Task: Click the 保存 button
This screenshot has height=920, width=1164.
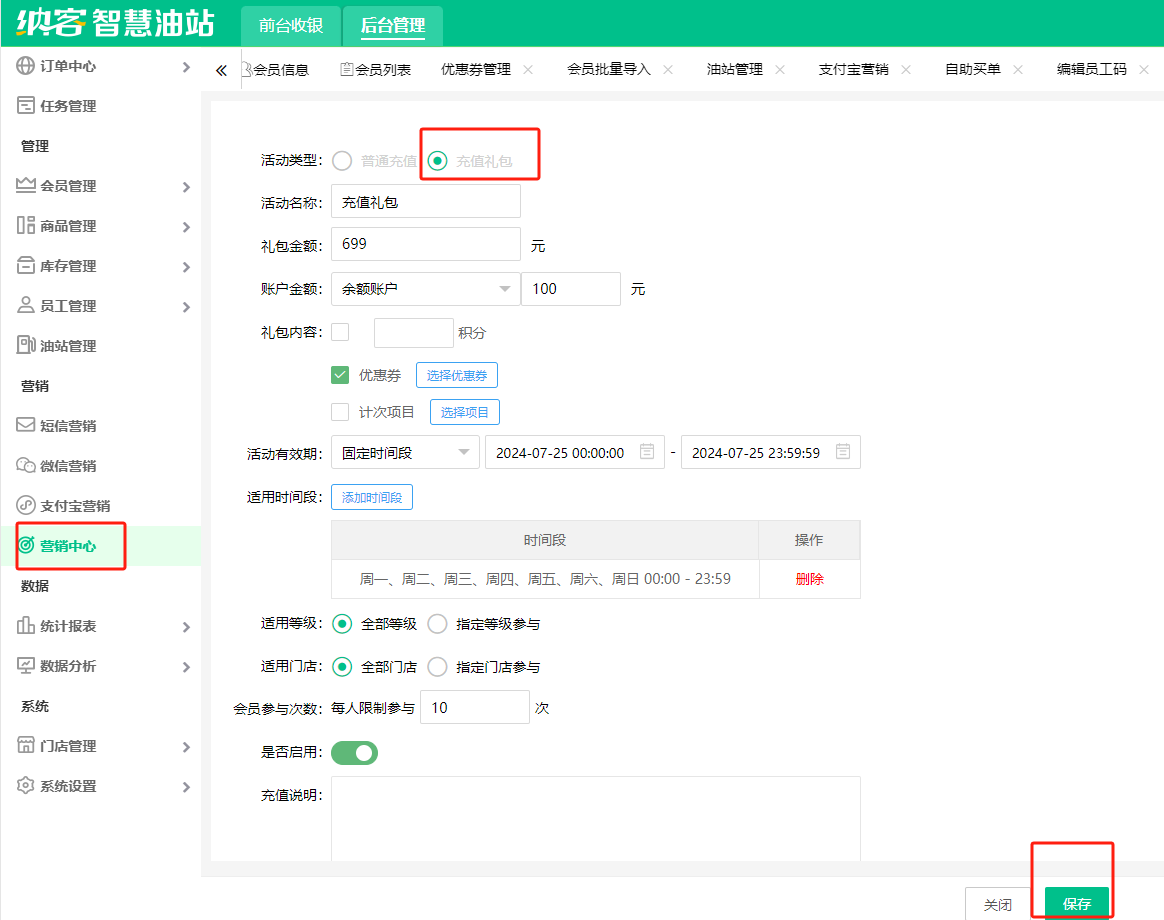Action: [1077, 904]
